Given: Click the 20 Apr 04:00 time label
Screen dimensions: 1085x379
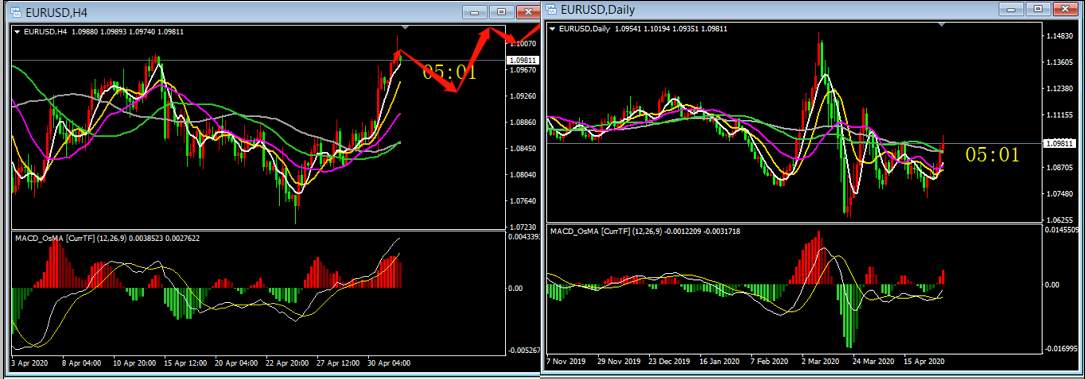Looking at the screenshot, I should (x=237, y=362).
